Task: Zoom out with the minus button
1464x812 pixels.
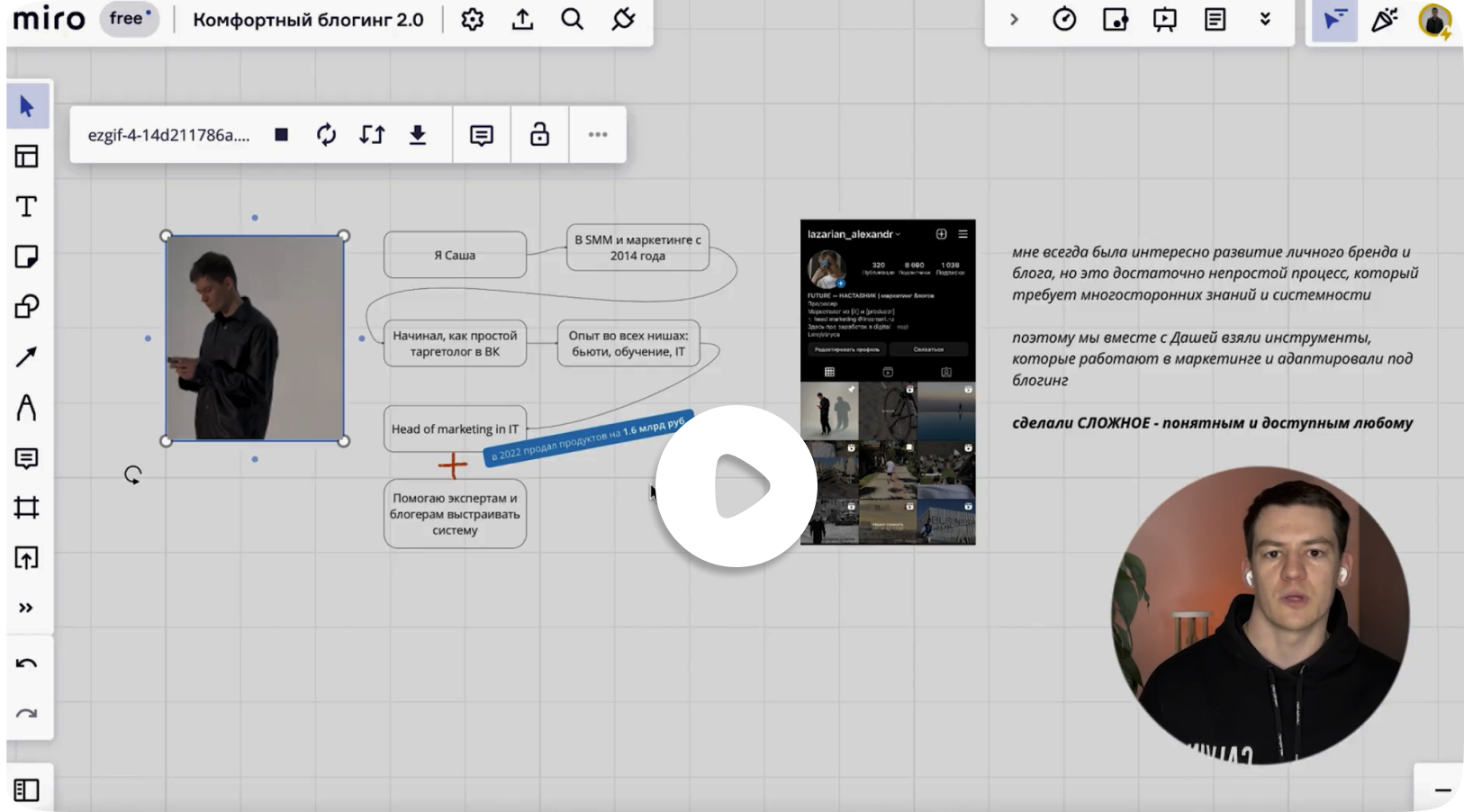Action: tap(1442, 789)
